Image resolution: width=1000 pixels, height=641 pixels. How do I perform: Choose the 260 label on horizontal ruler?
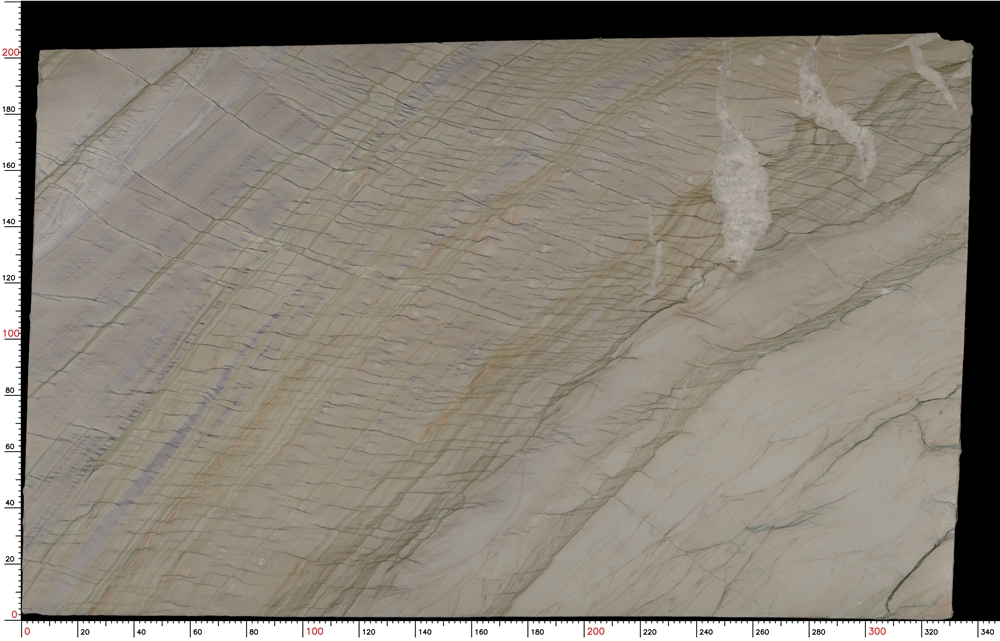[762, 632]
